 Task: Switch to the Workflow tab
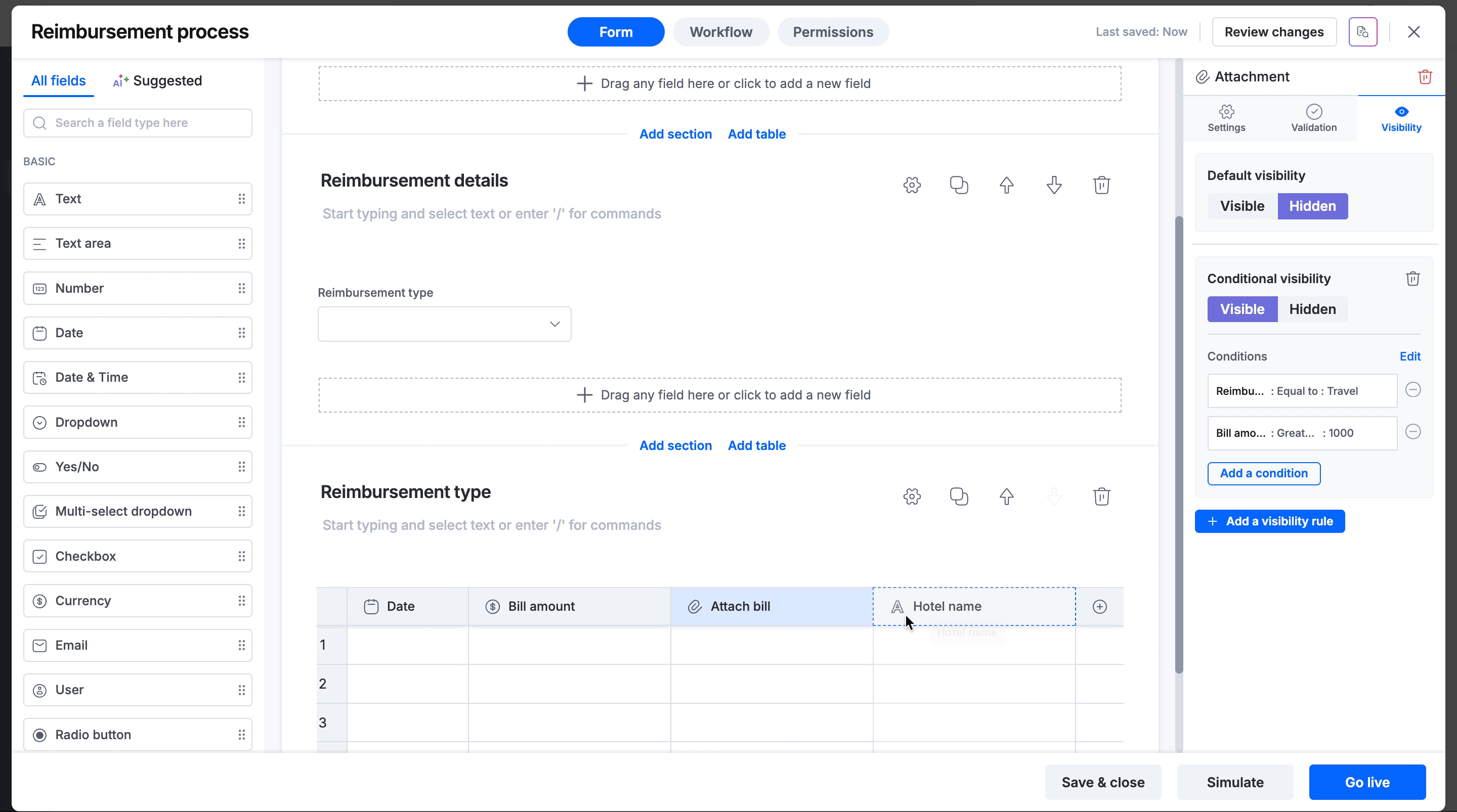[720, 32]
